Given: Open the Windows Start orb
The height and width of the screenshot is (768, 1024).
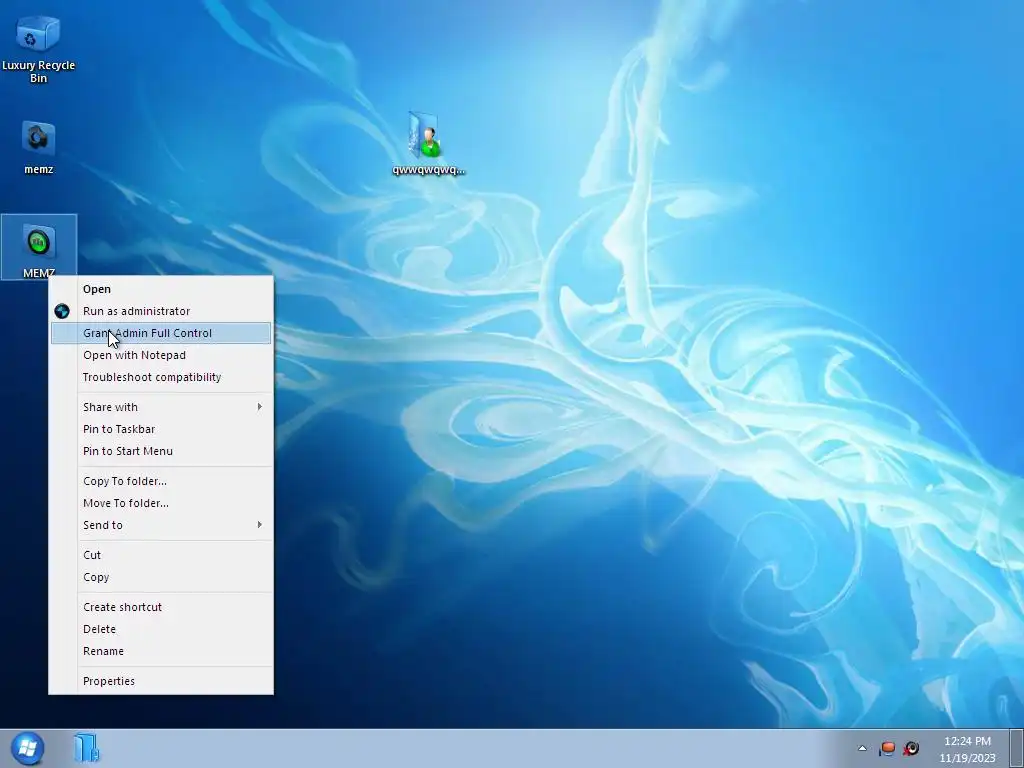Looking at the screenshot, I should click(x=27, y=748).
